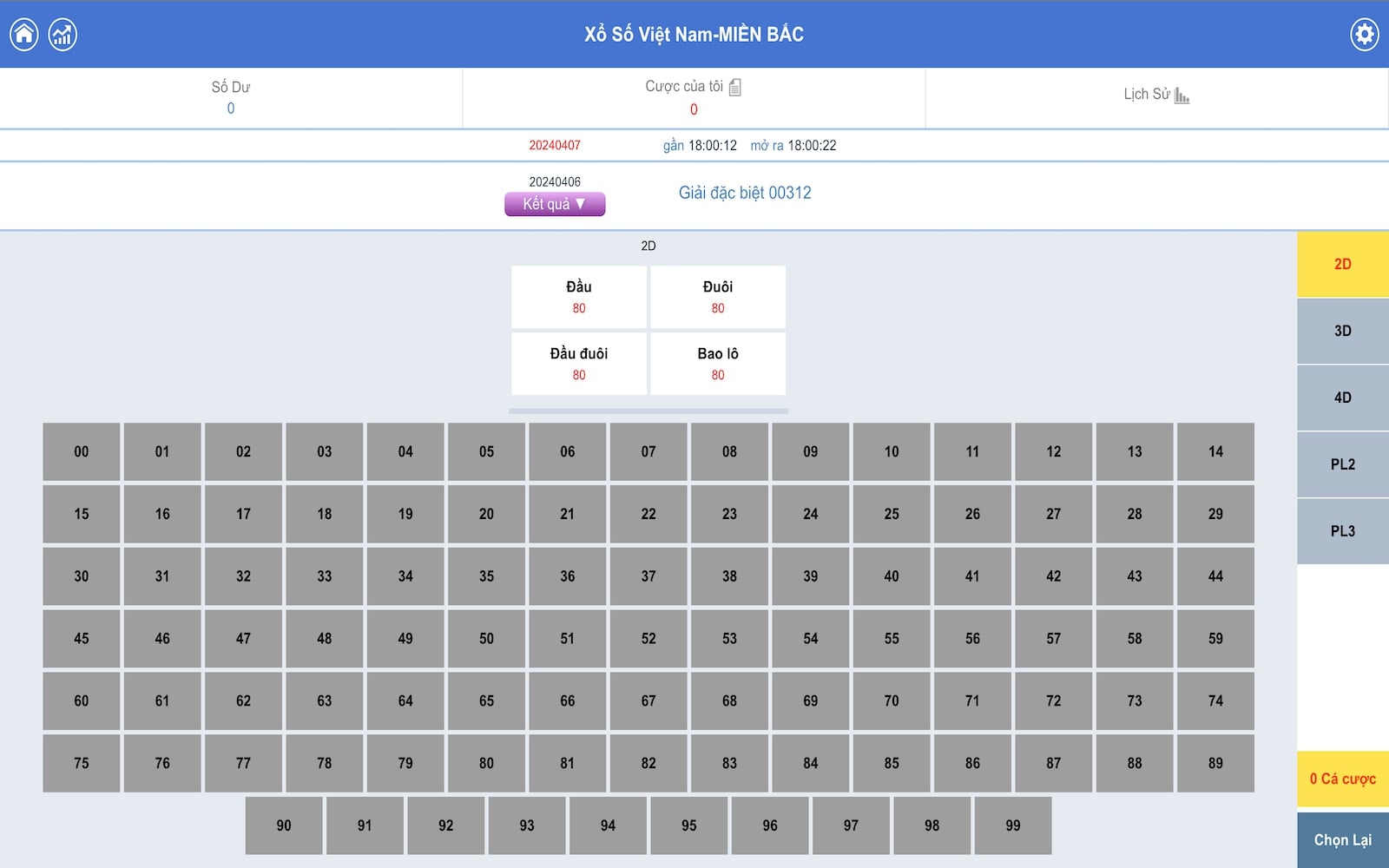The image size is (1389, 868).
Task: Go to the home page icon
Action: tap(24, 35)
